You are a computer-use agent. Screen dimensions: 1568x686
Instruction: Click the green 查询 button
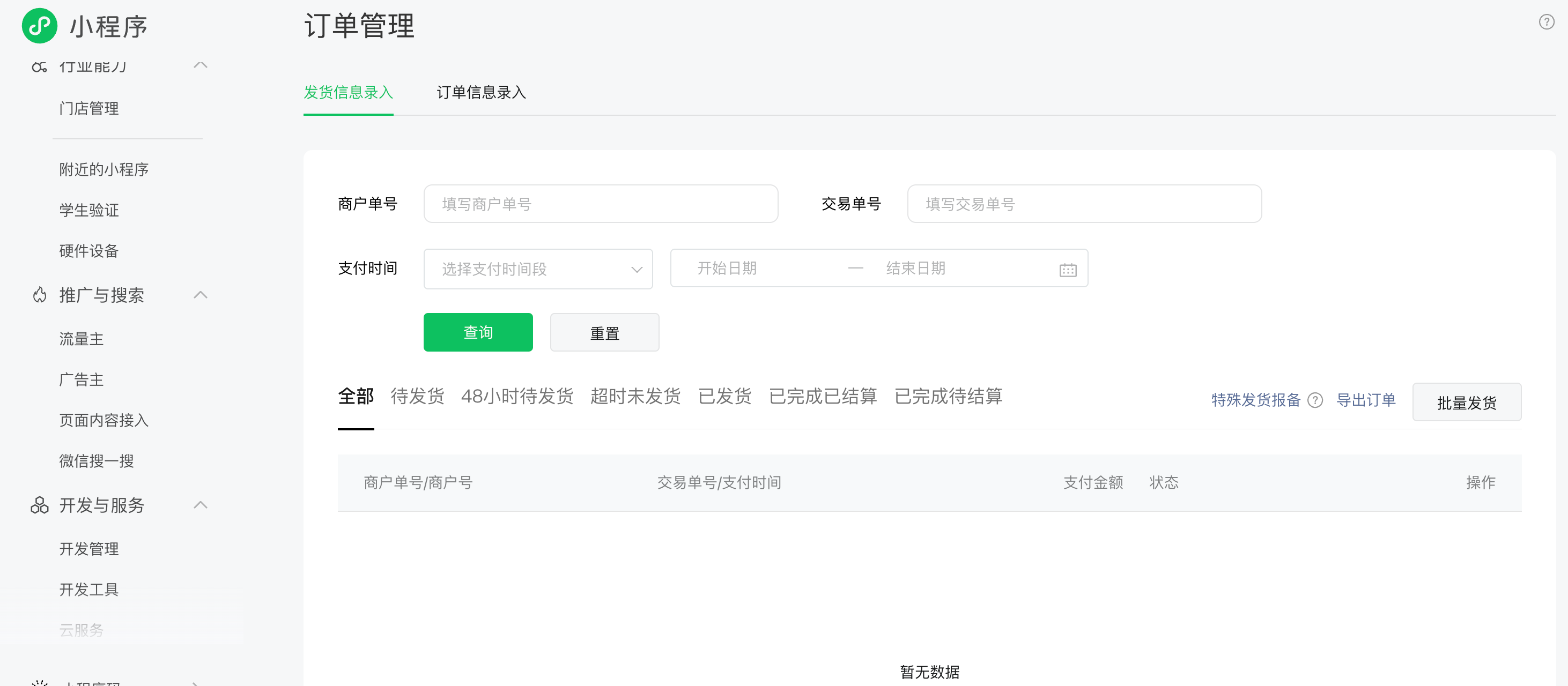[478, 332]
